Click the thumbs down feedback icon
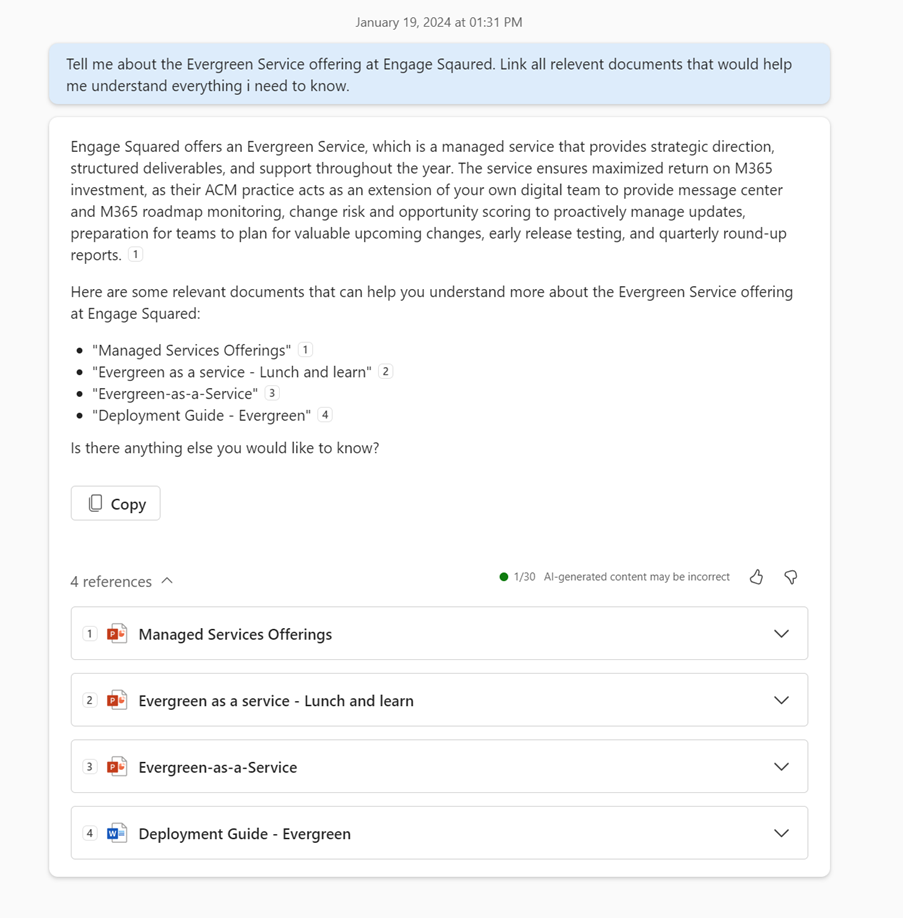This screenshot has width=903, height=918. (x=790, y=577)
